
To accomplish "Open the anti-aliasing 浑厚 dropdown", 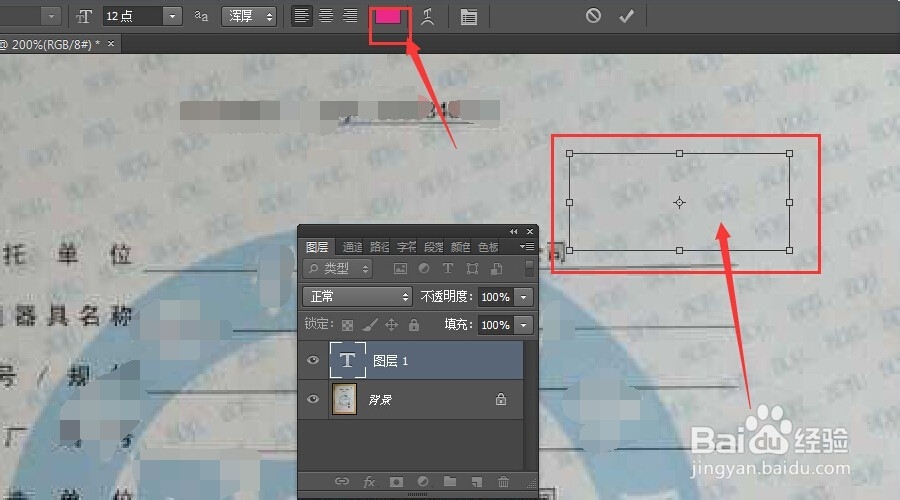I will pos(249,16).
